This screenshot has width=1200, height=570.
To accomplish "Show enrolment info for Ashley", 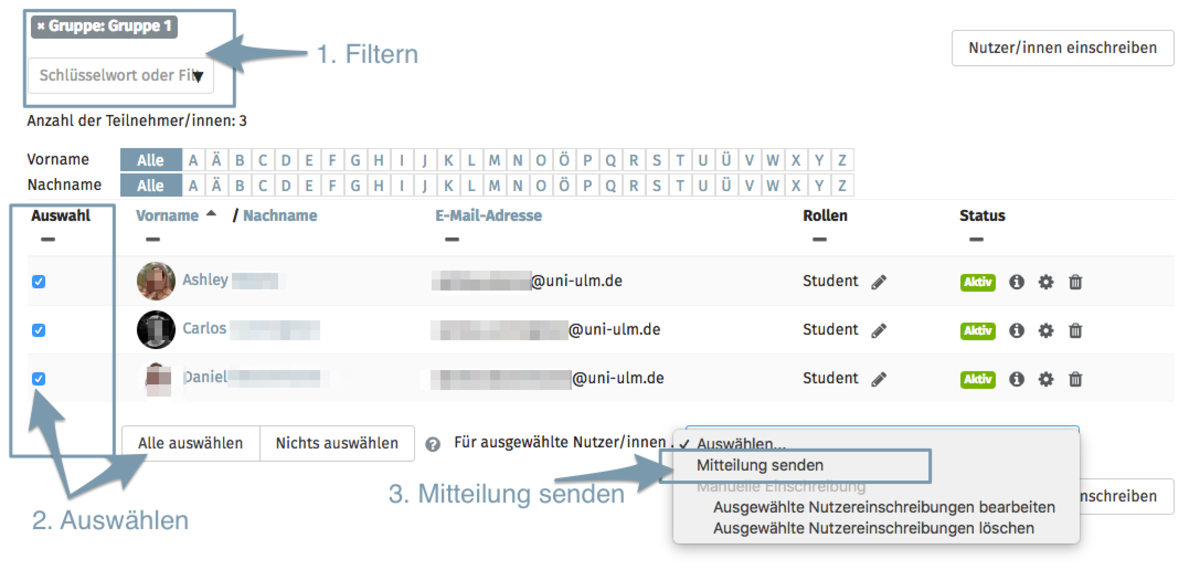I will point(1017,282).
